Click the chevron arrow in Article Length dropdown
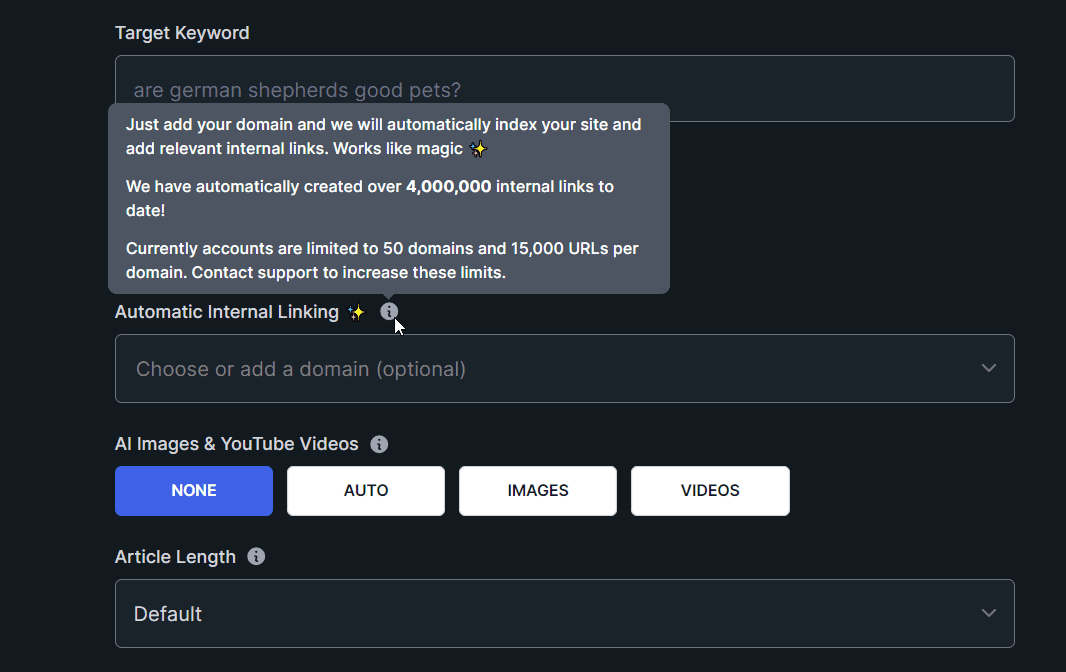The height and width of the screenshot is (672, 1066). (x=988, y=613)
